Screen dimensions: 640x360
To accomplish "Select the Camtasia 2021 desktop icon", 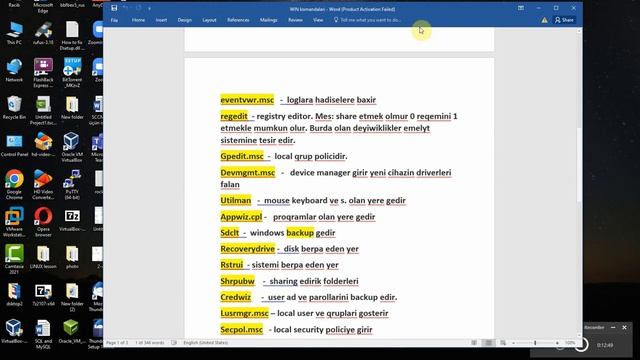I will click(14, 260).
